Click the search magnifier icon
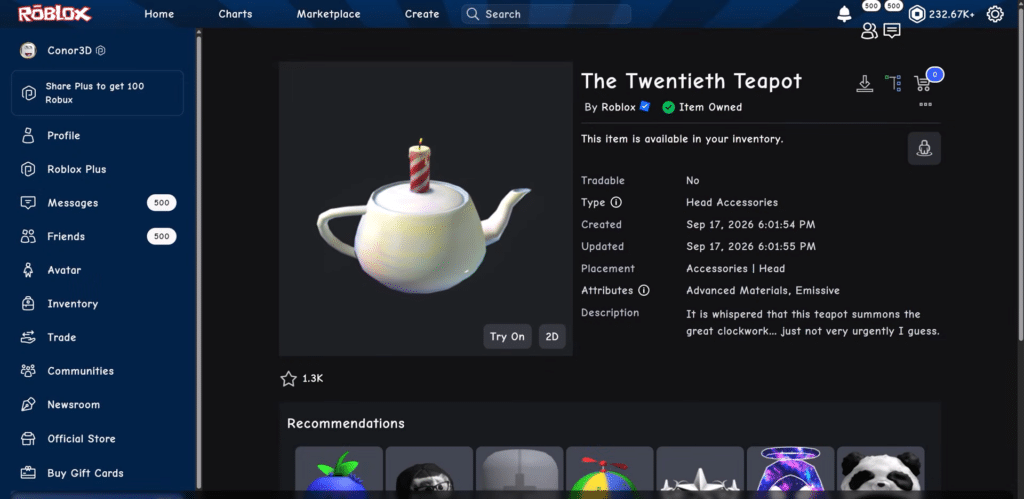 tap(473, 14)
